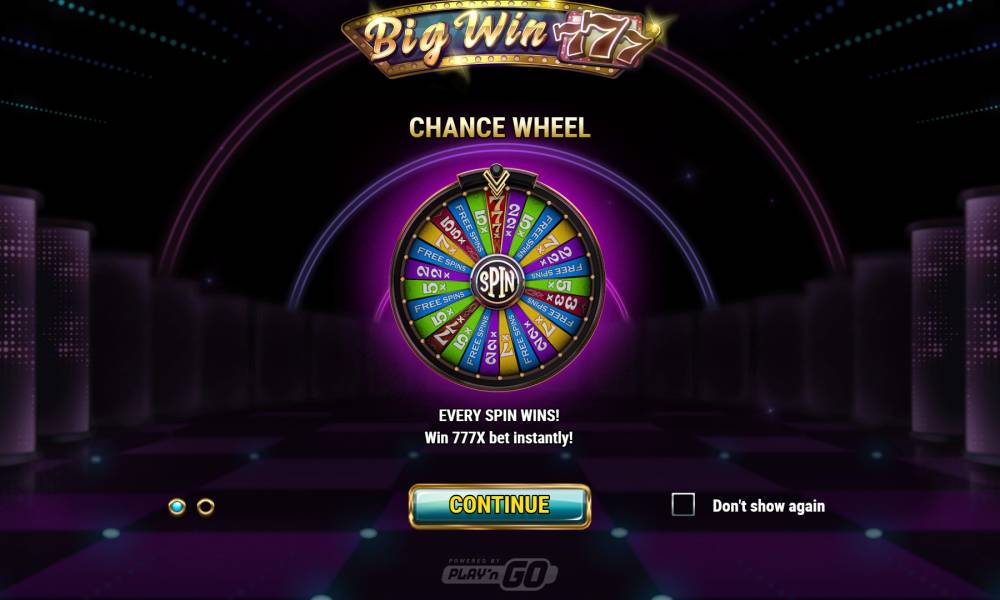Click the CHANCE WHEEL heading
1000x600 pixels.
pyautogui.click(x=499, y=128)
